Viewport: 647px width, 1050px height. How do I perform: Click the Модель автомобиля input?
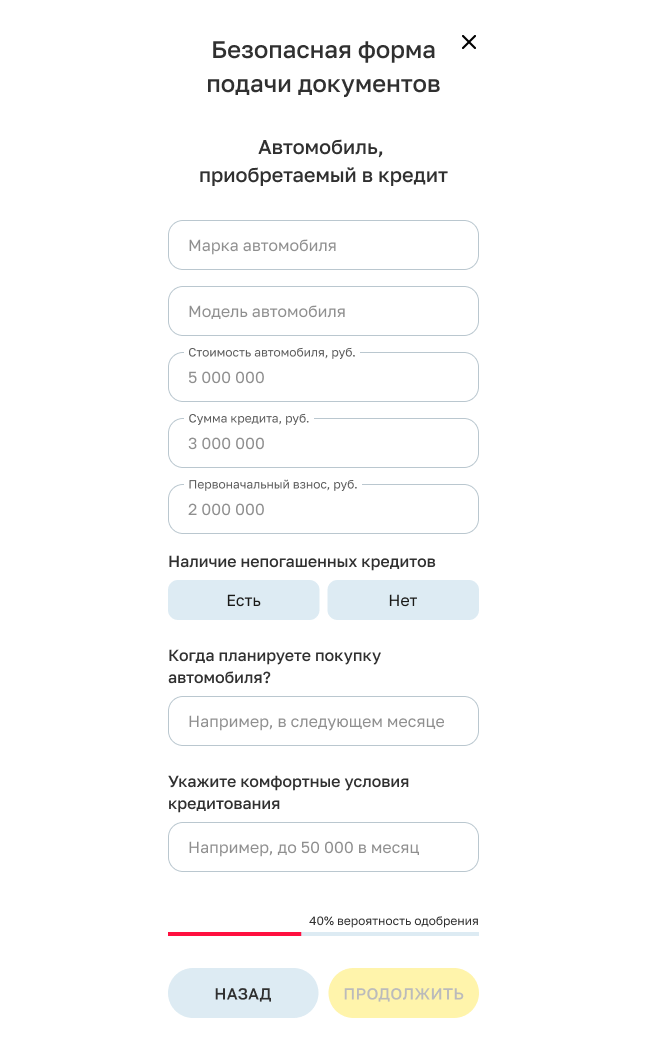(x=323, y=311)
